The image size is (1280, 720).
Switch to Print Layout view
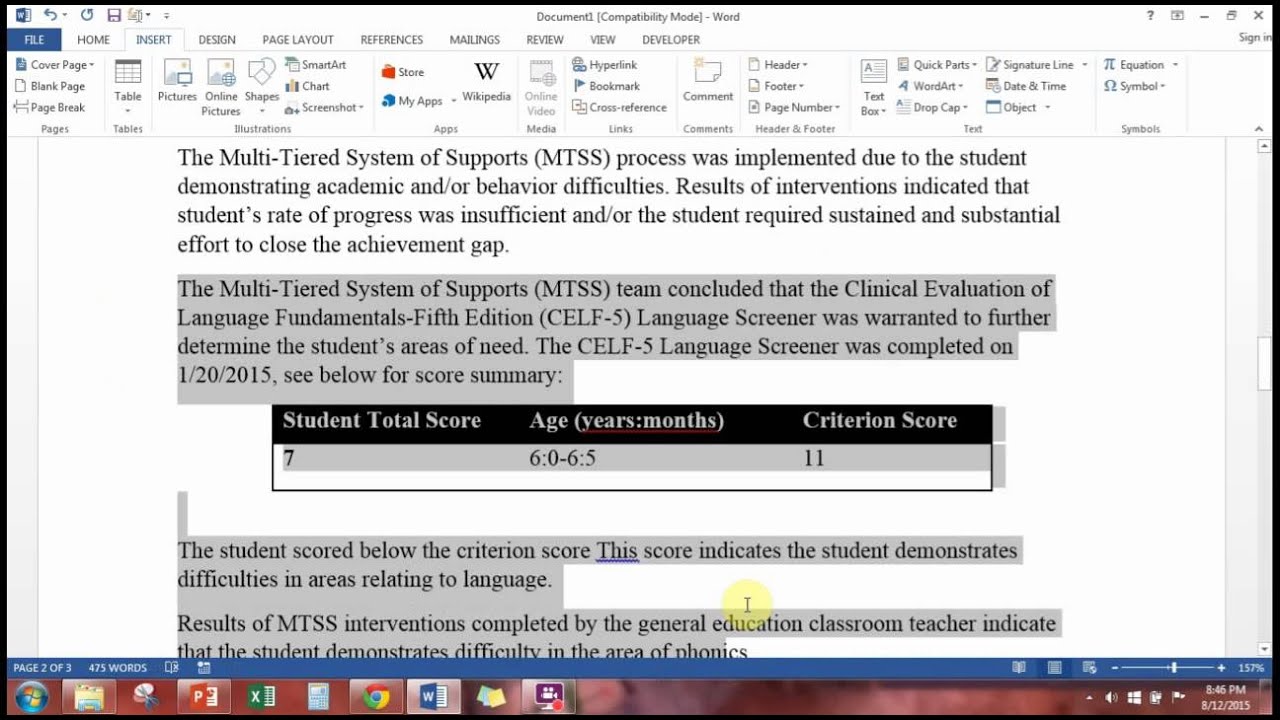pos(1054,667)
